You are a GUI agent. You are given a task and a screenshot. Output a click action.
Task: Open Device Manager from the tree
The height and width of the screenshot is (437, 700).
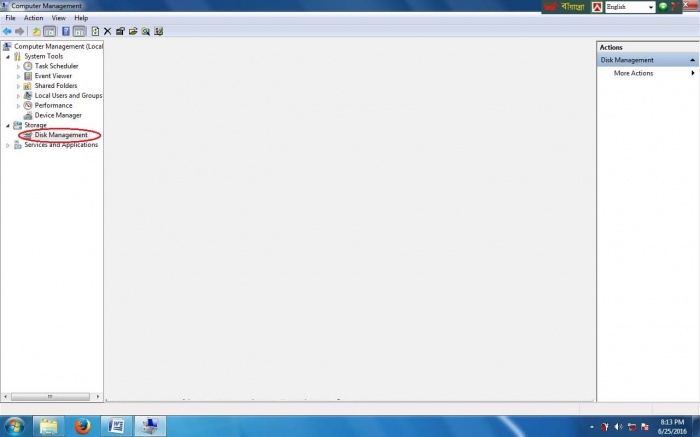pos(58,115)
